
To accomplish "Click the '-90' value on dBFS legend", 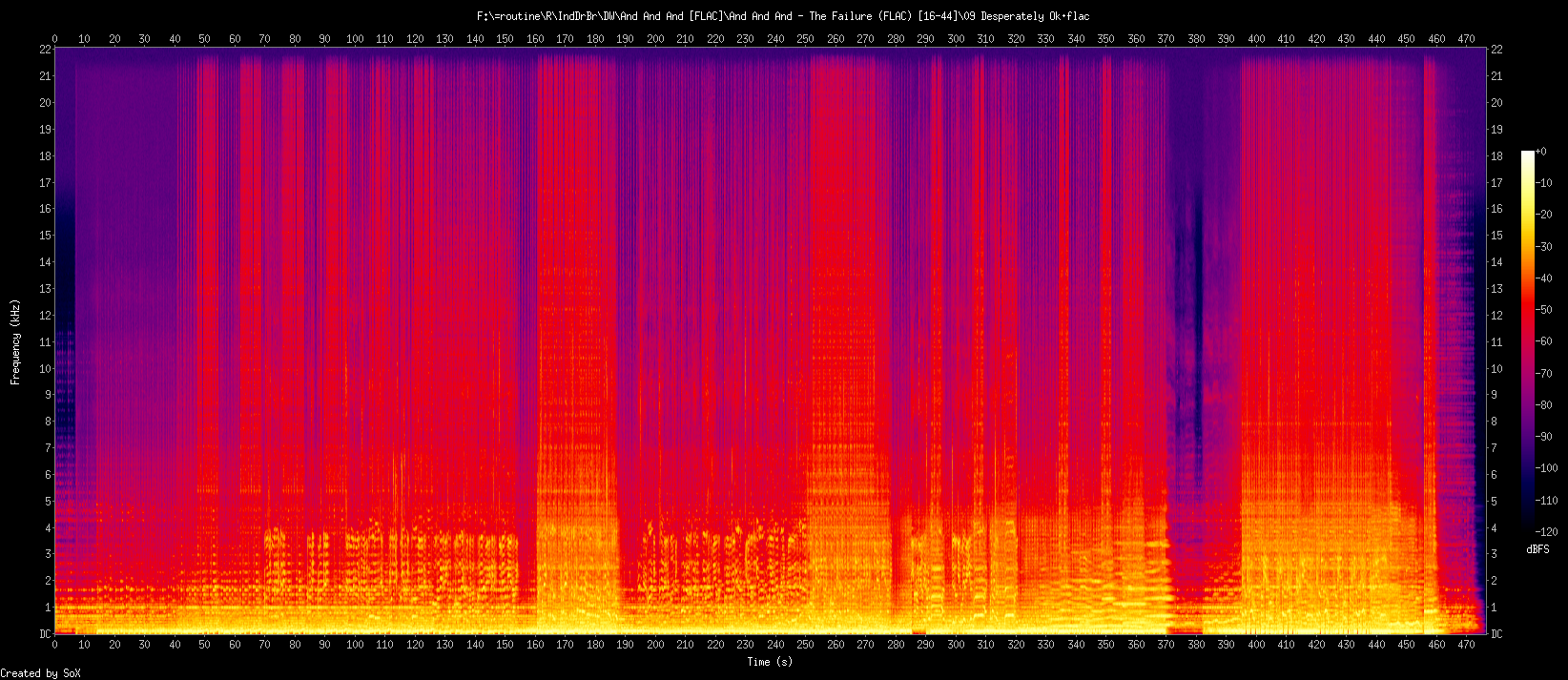I will [1543, 436].
